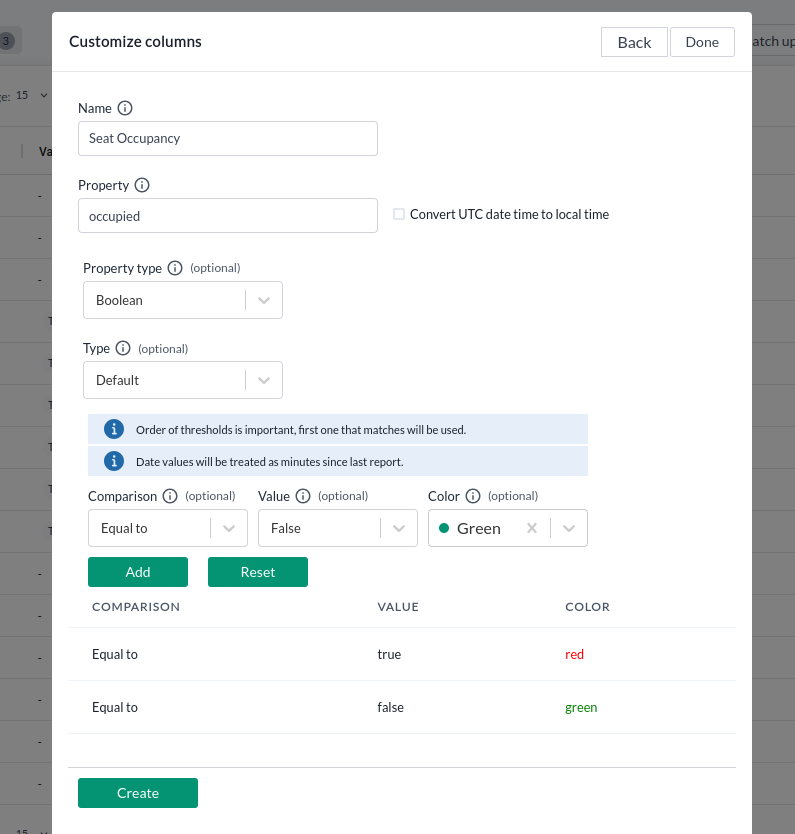
Task: Click the info icon next to Name
Action: click(x=125, y=108)
